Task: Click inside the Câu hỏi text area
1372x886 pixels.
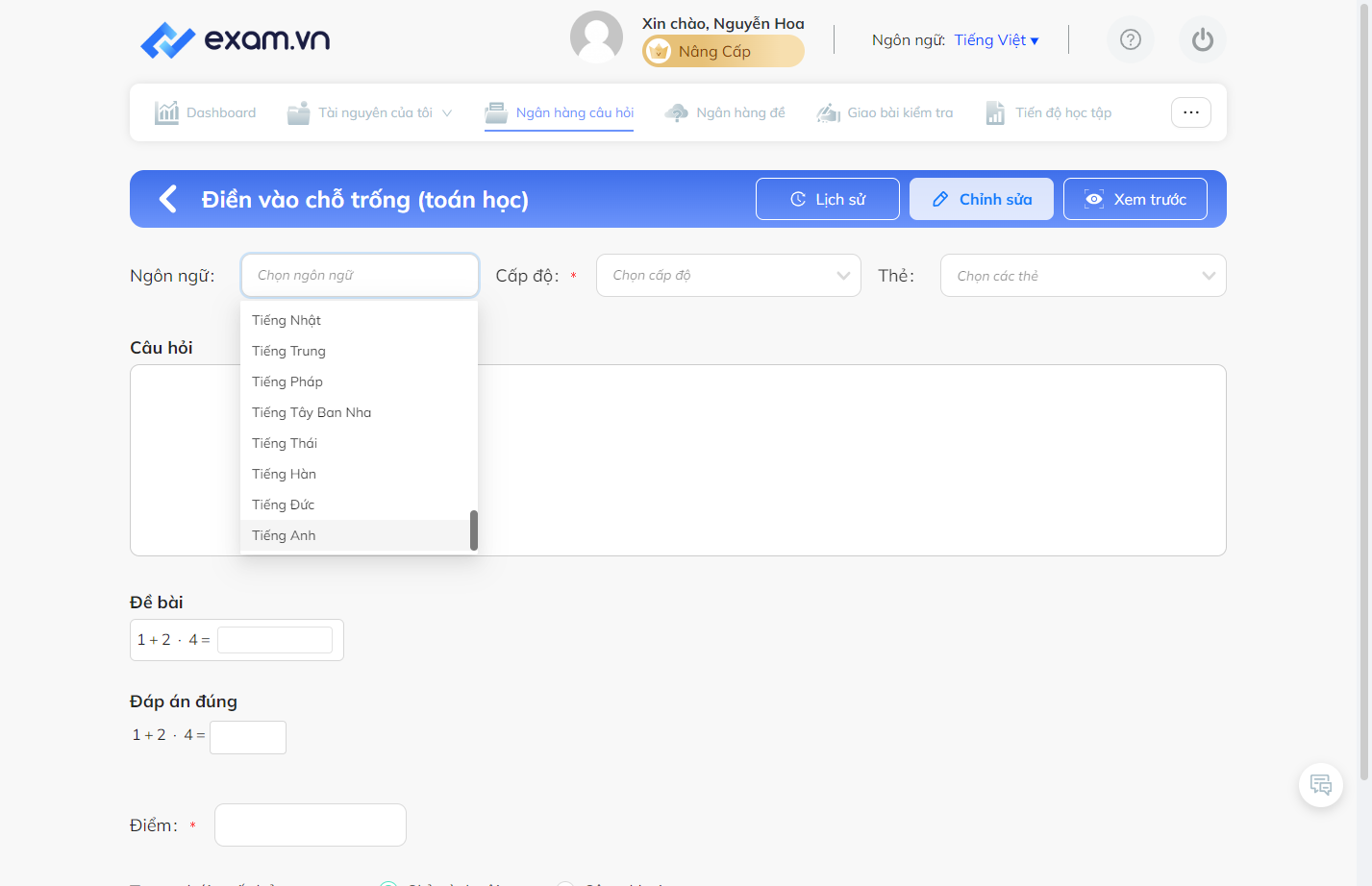Action: click(x=678, y=460)
